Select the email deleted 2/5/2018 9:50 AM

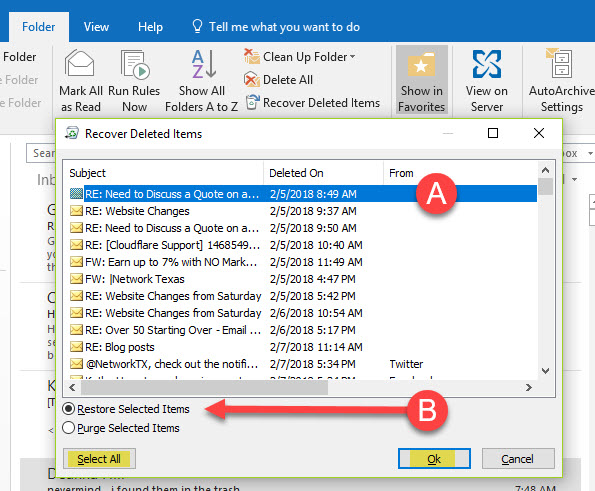pyautogui.click(x=303, y=228)
